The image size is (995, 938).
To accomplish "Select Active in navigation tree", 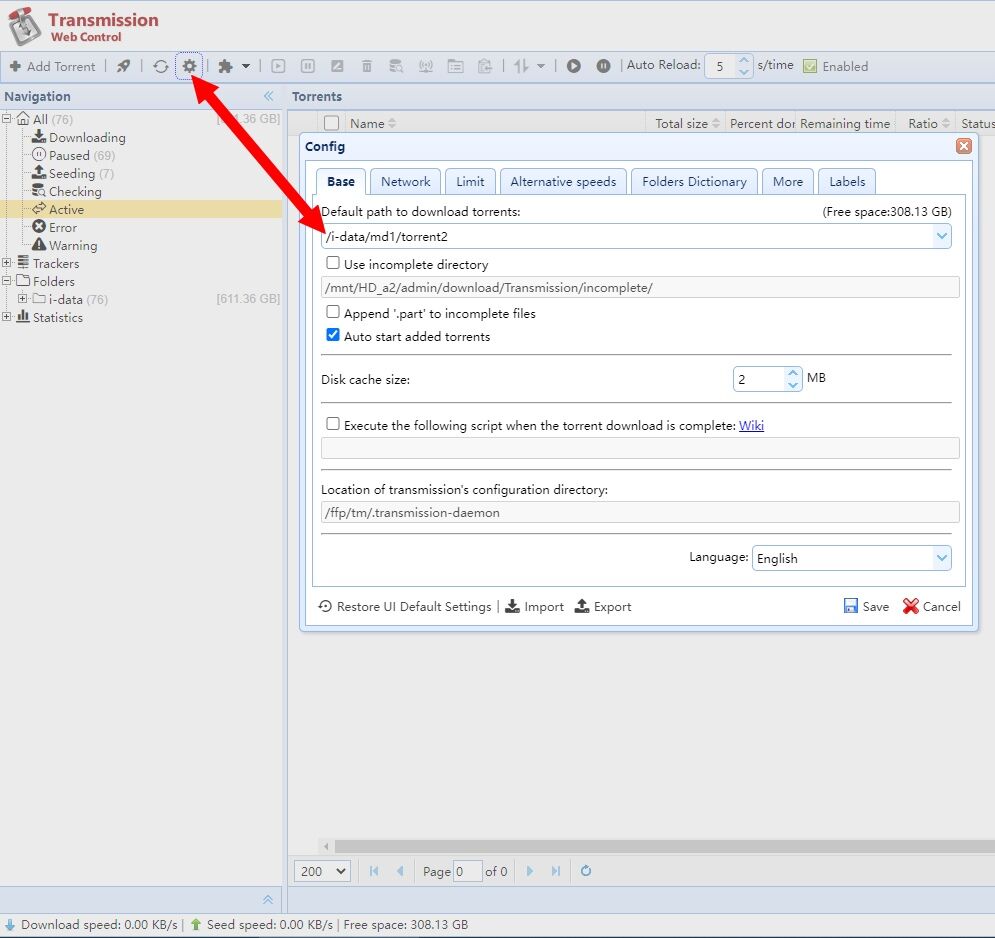I will point(141,209).
